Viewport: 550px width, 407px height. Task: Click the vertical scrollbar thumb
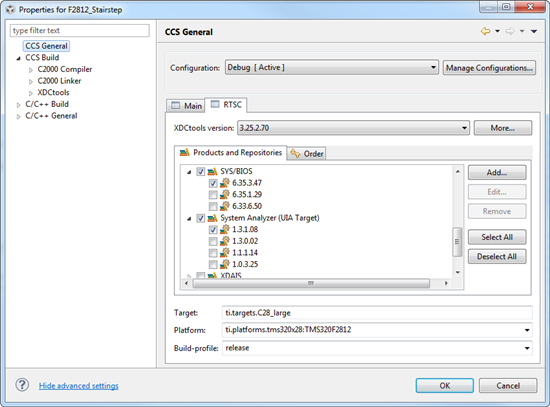[457, 242]
